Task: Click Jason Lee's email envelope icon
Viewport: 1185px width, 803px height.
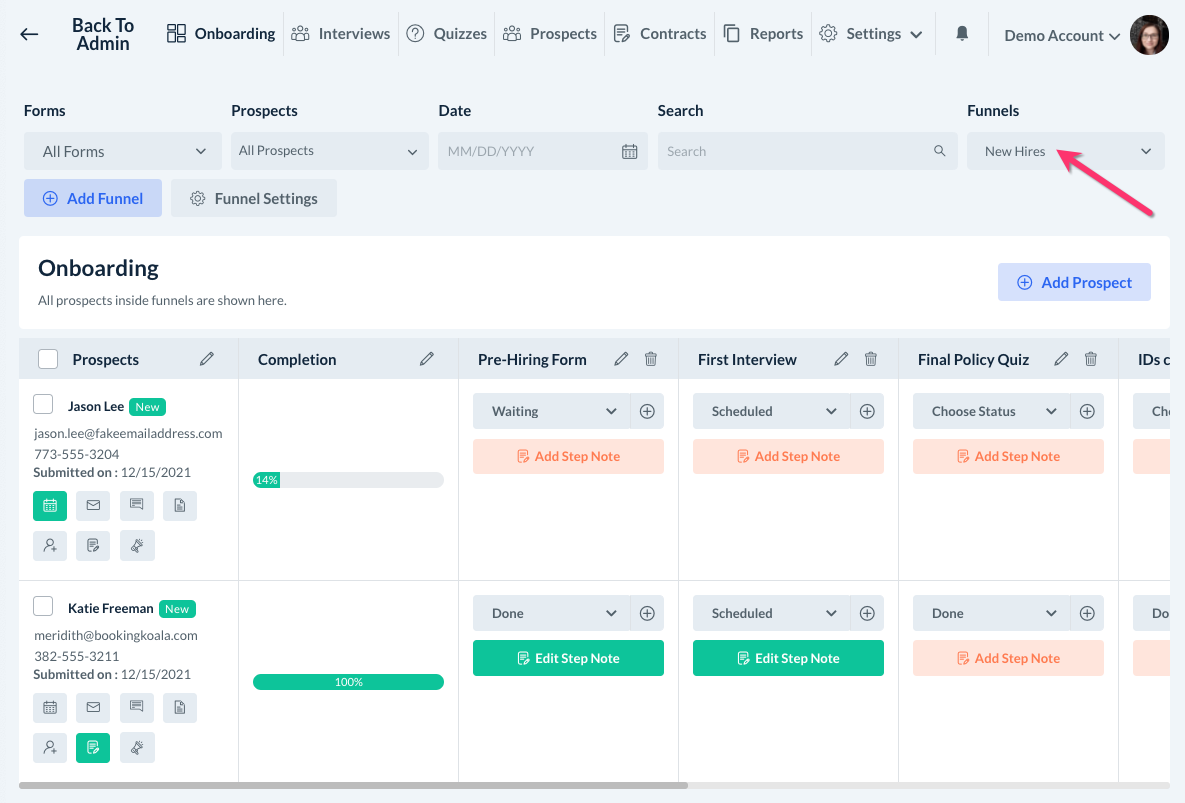Action: coord(93,506)
